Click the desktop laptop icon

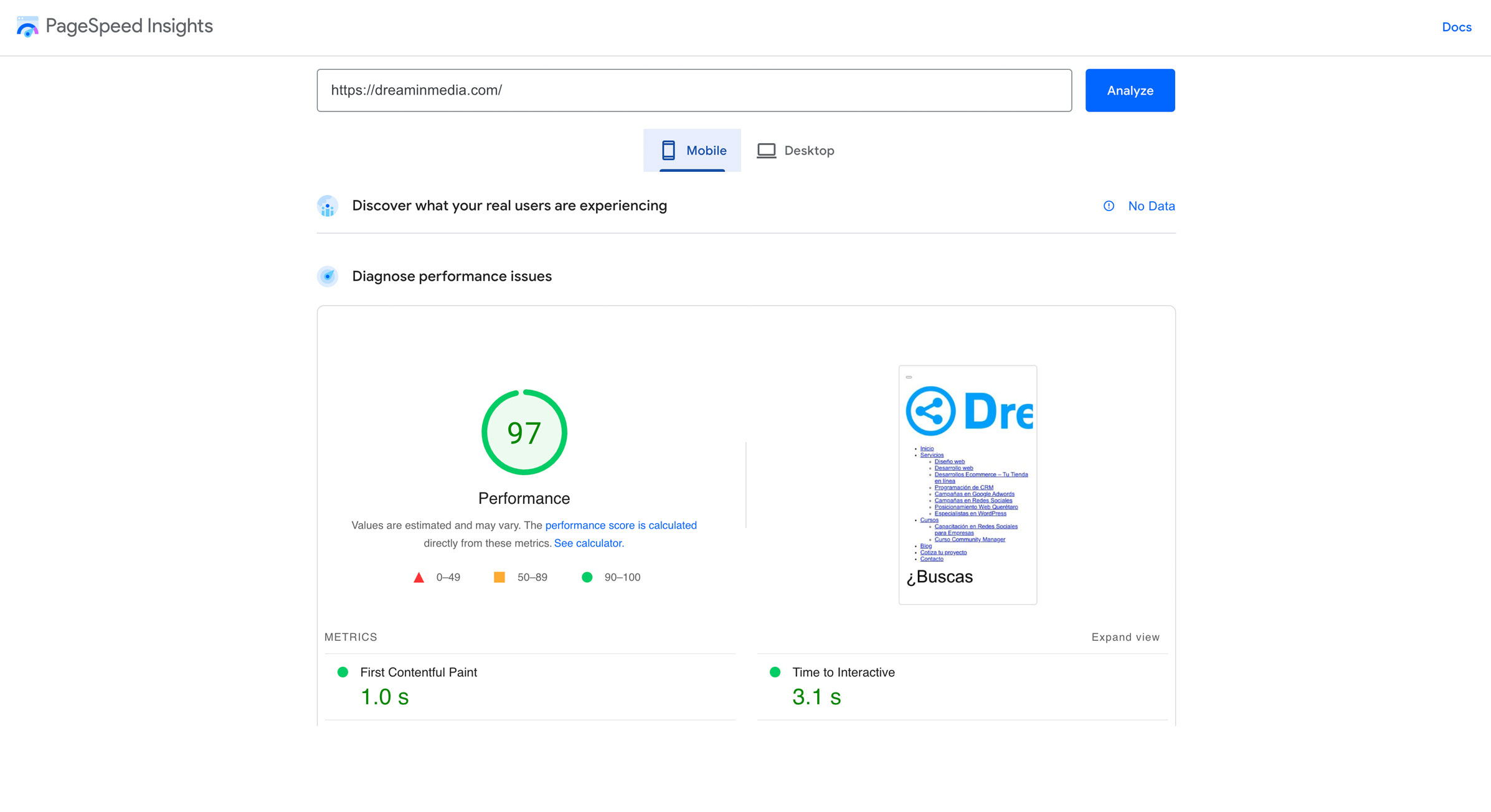(766, 150)
